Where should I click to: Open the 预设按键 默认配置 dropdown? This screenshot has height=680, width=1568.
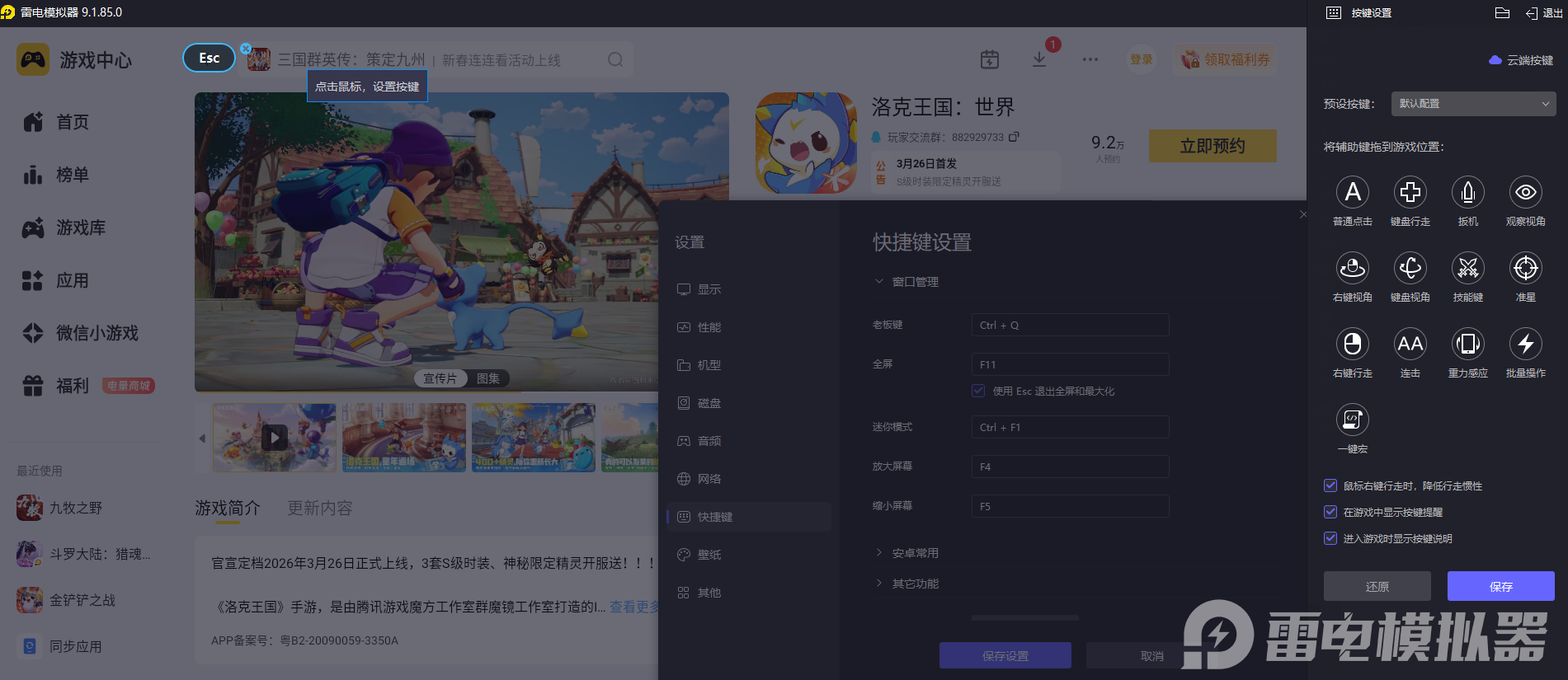click(1473, 104)
